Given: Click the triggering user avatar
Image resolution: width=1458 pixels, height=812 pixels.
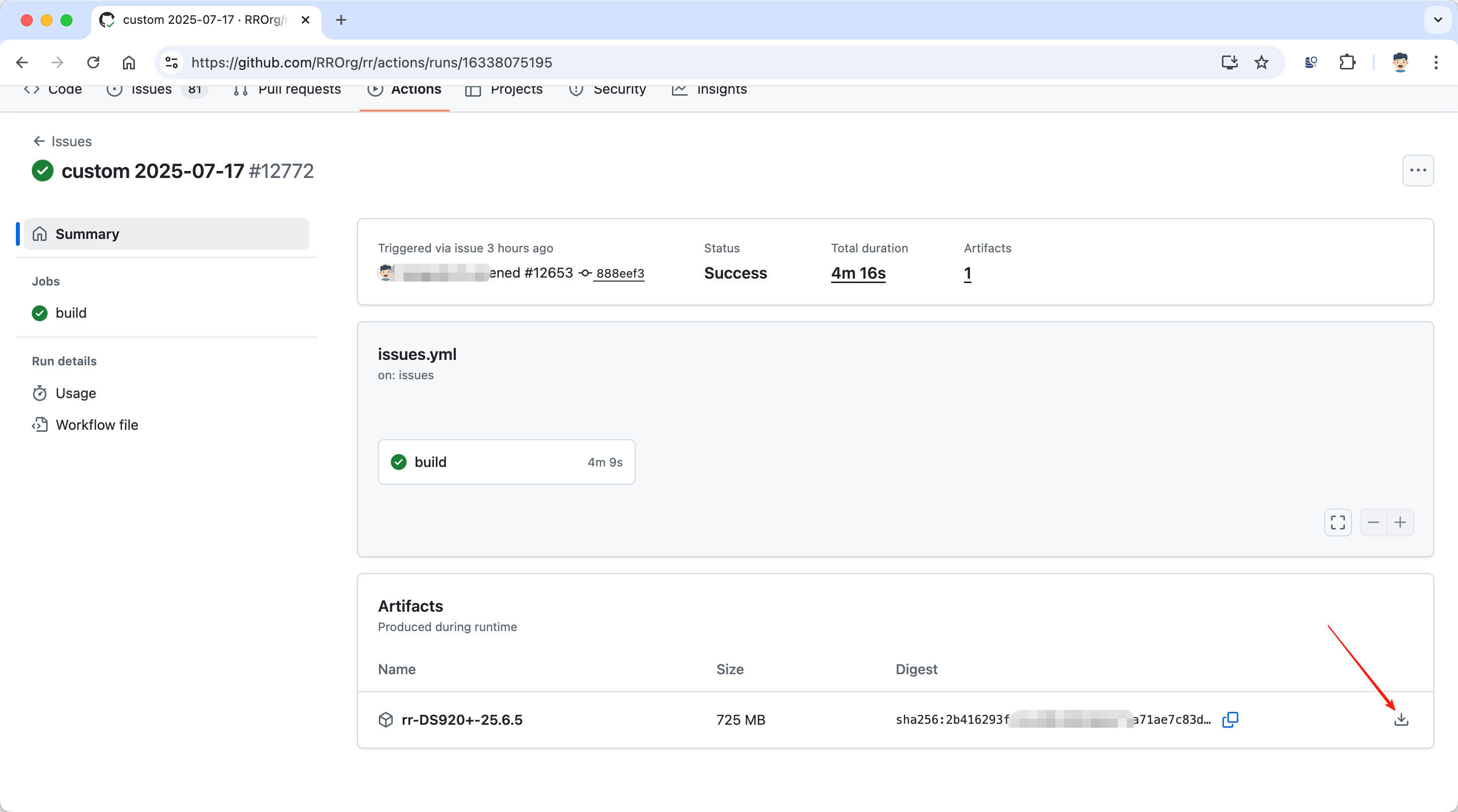Looking at the screenshot, I should tap(385, 273).
